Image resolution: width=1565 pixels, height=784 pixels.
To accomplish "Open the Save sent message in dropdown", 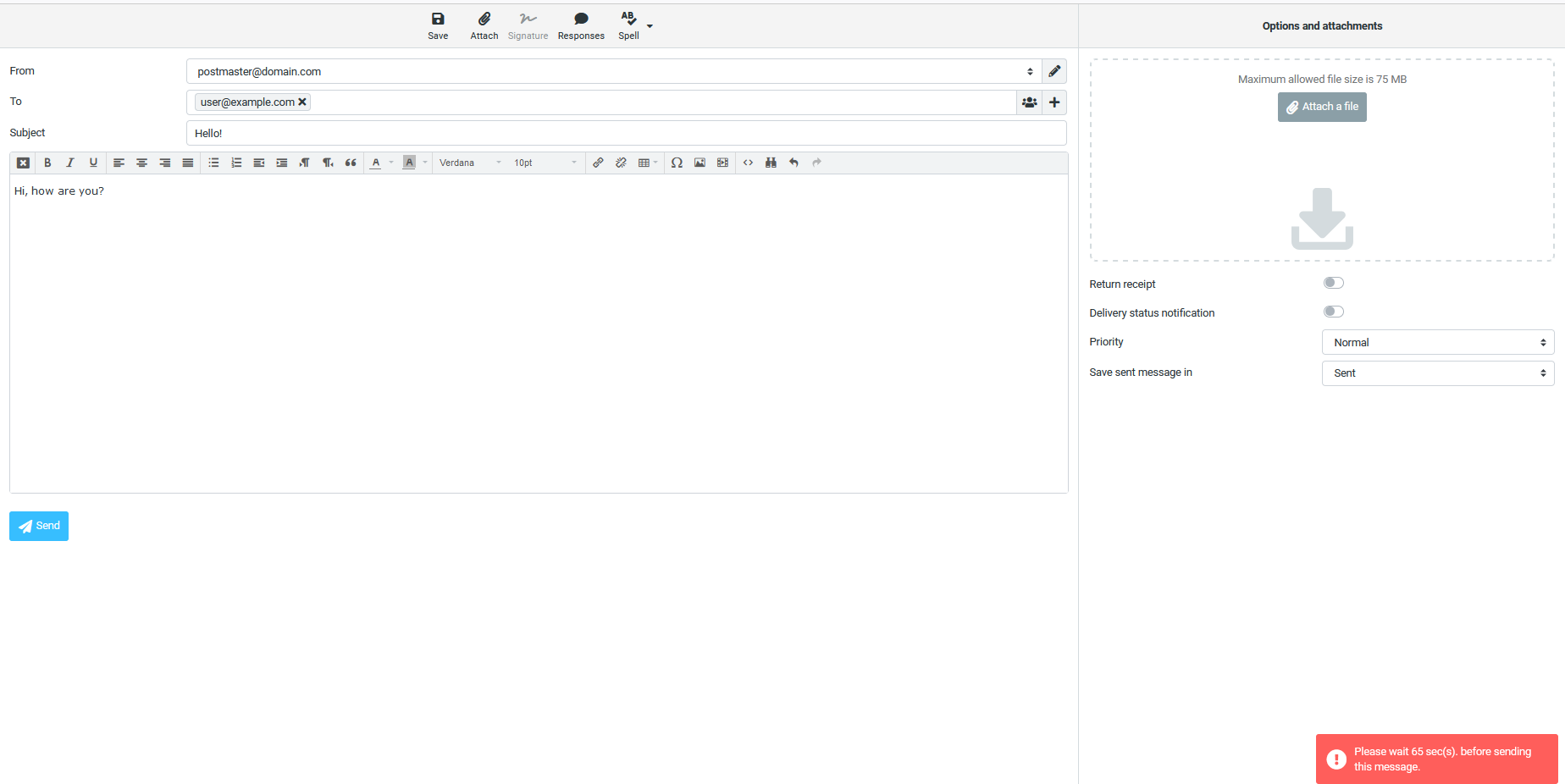I will [x=1437, y=373].
